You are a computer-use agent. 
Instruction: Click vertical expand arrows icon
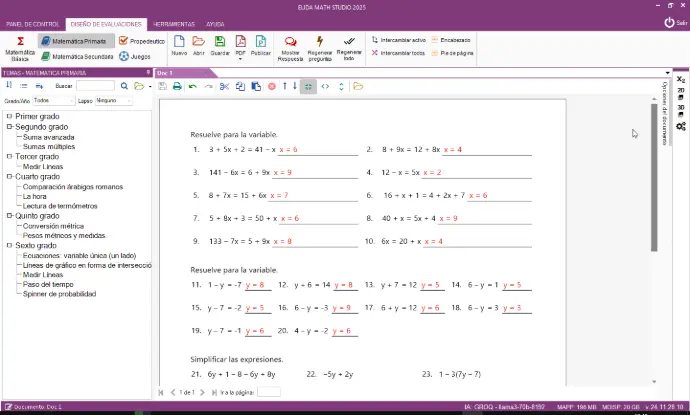(341, 86)
